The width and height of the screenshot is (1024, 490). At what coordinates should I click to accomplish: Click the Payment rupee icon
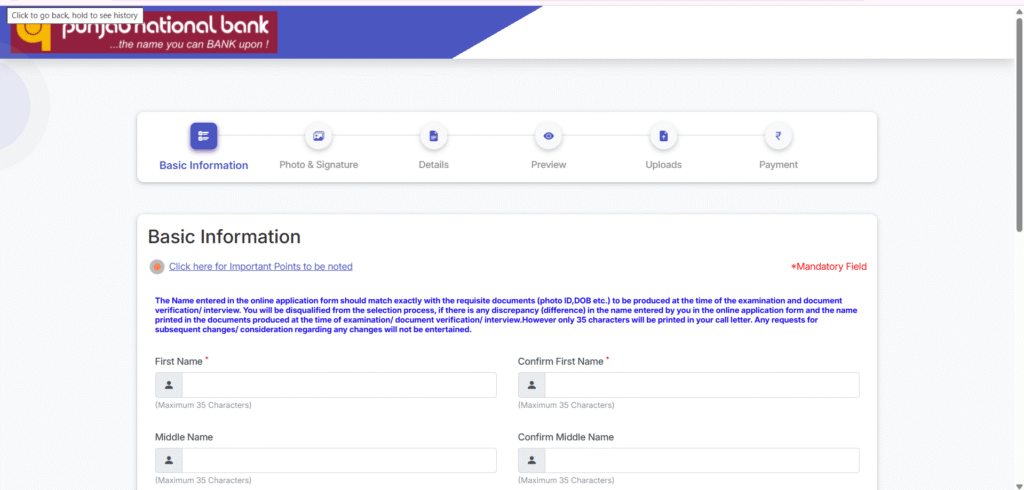point(778,136)
